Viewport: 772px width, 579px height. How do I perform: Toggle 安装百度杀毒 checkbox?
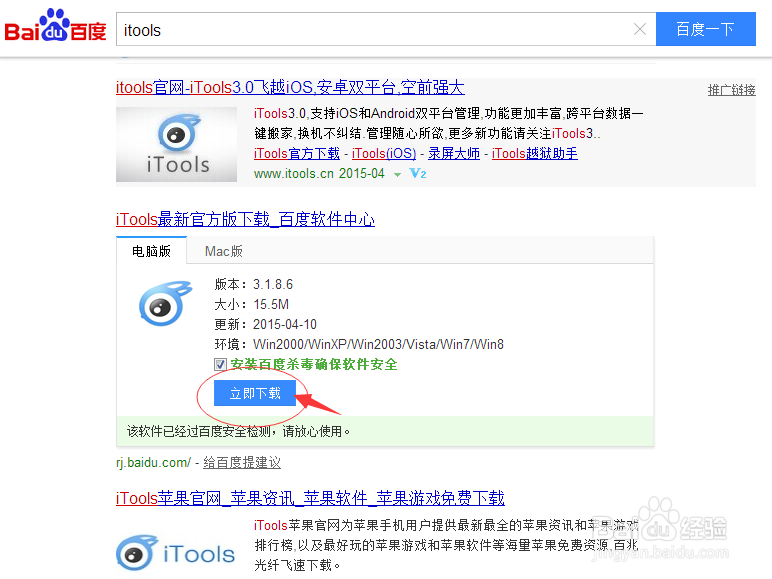(220, 364)
